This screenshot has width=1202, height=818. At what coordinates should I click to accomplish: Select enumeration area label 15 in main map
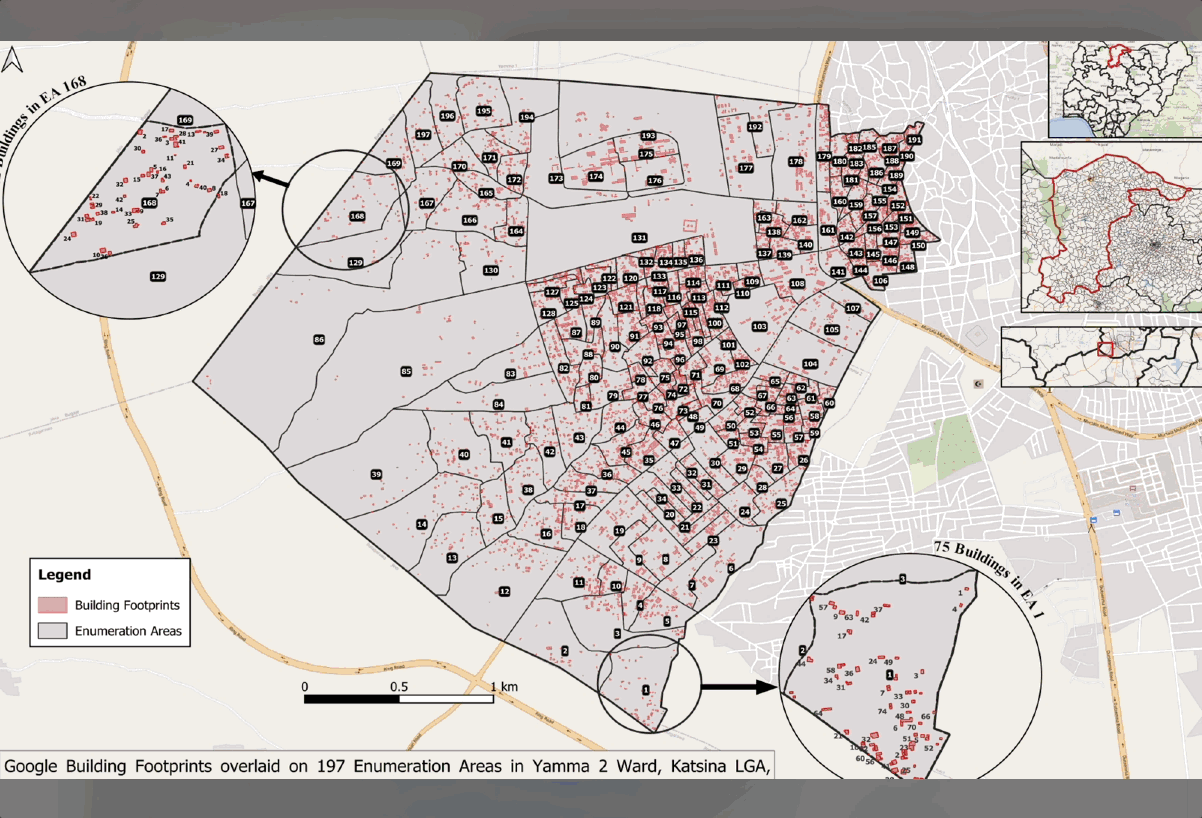click(498, 518)
